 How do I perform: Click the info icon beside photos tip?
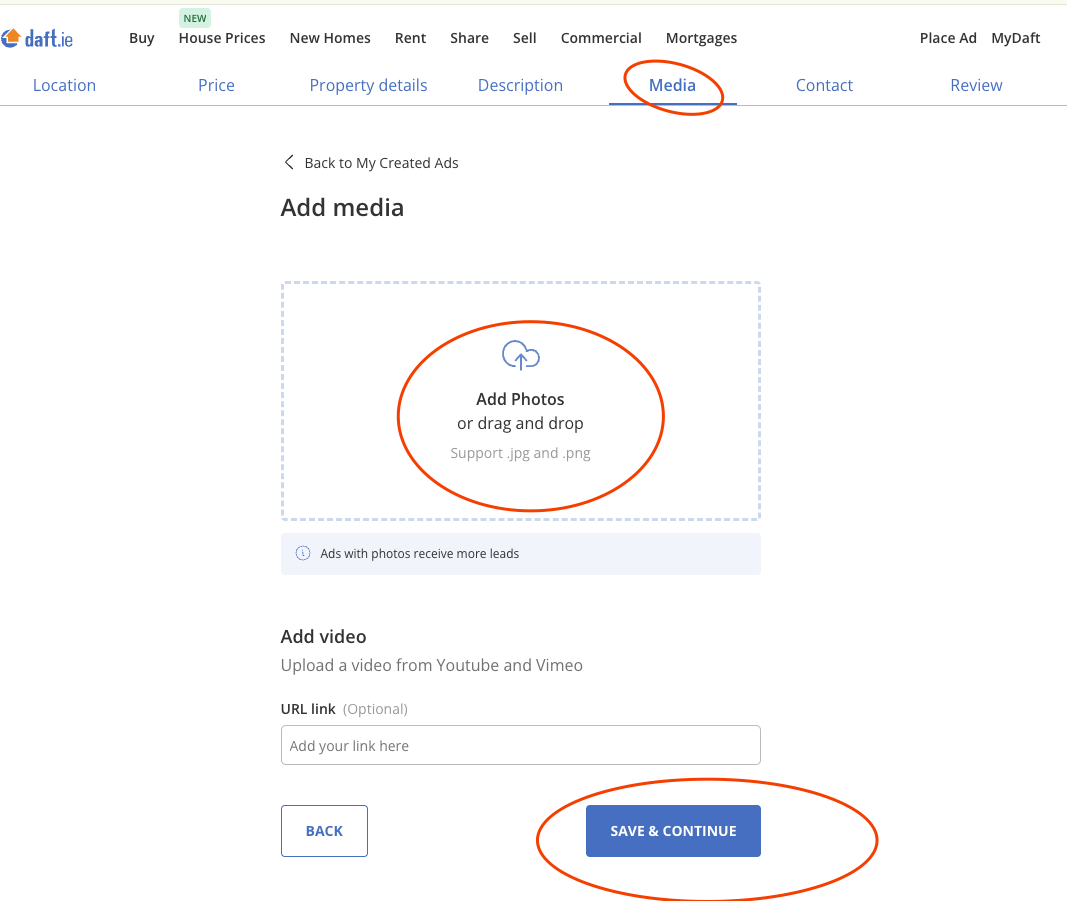pos(302,553)
